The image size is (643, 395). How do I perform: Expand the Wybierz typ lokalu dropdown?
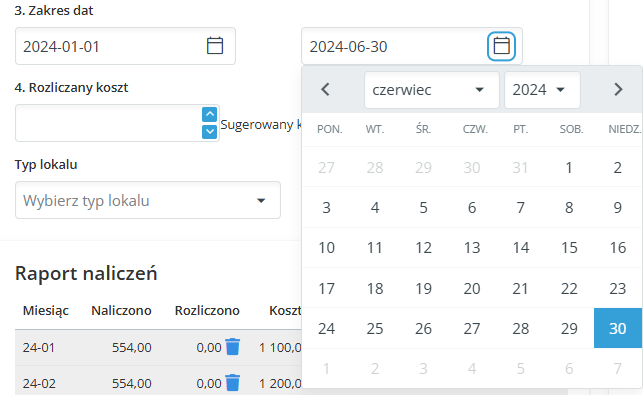point(148,200)
